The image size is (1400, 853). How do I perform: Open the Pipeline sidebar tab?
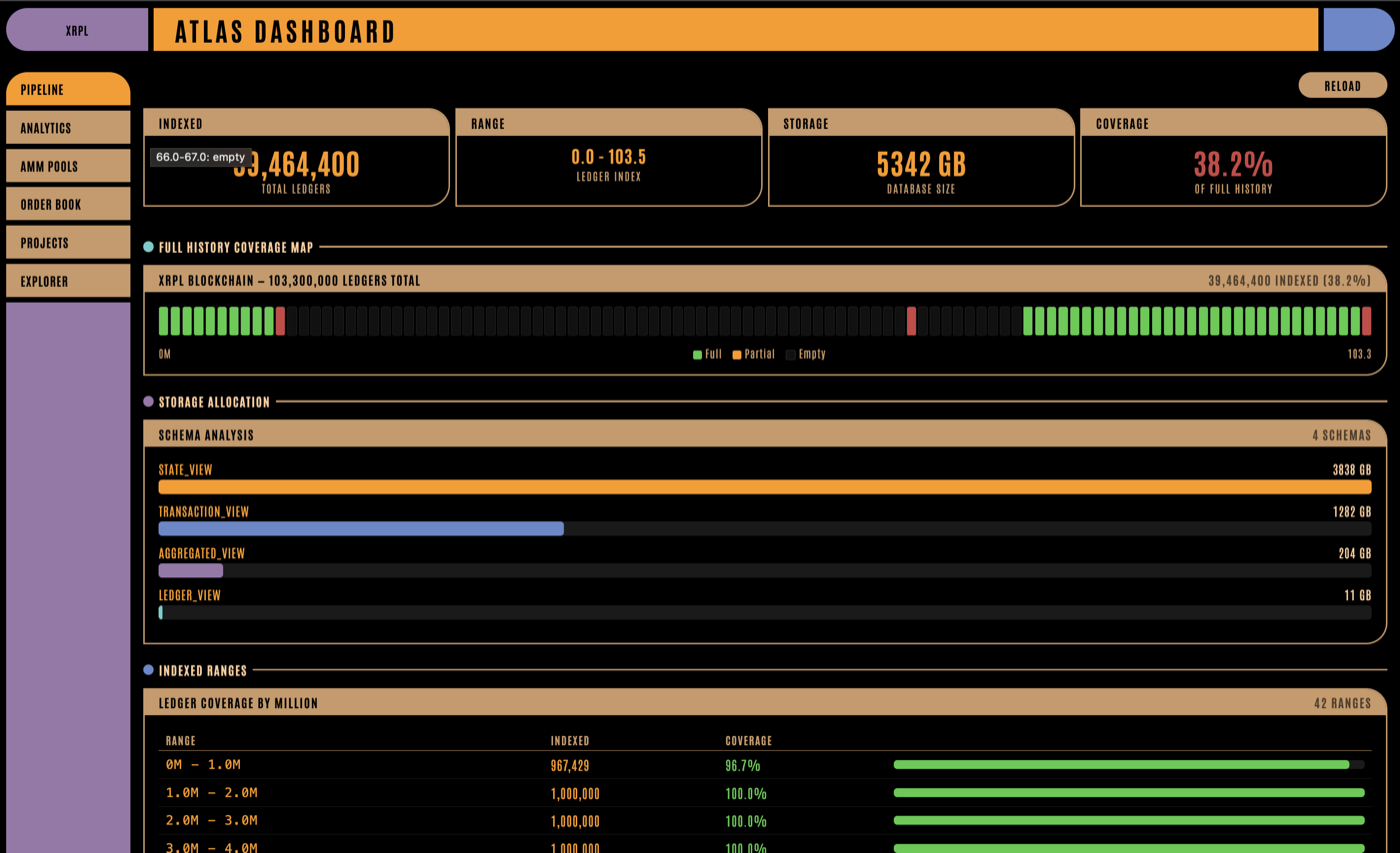(x=68, y=89)
